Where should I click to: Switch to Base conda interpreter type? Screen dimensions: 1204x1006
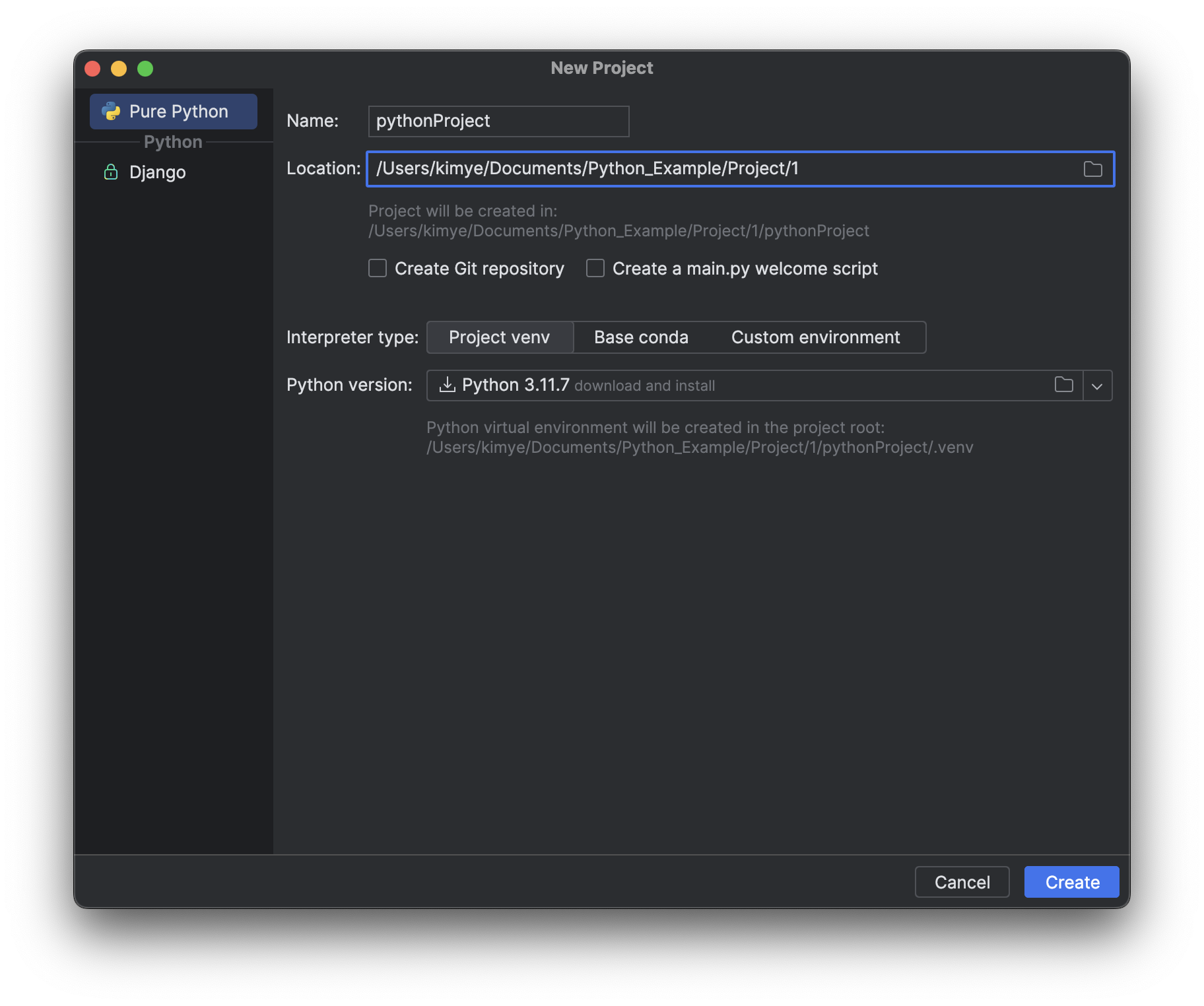(x=641, y=337)
